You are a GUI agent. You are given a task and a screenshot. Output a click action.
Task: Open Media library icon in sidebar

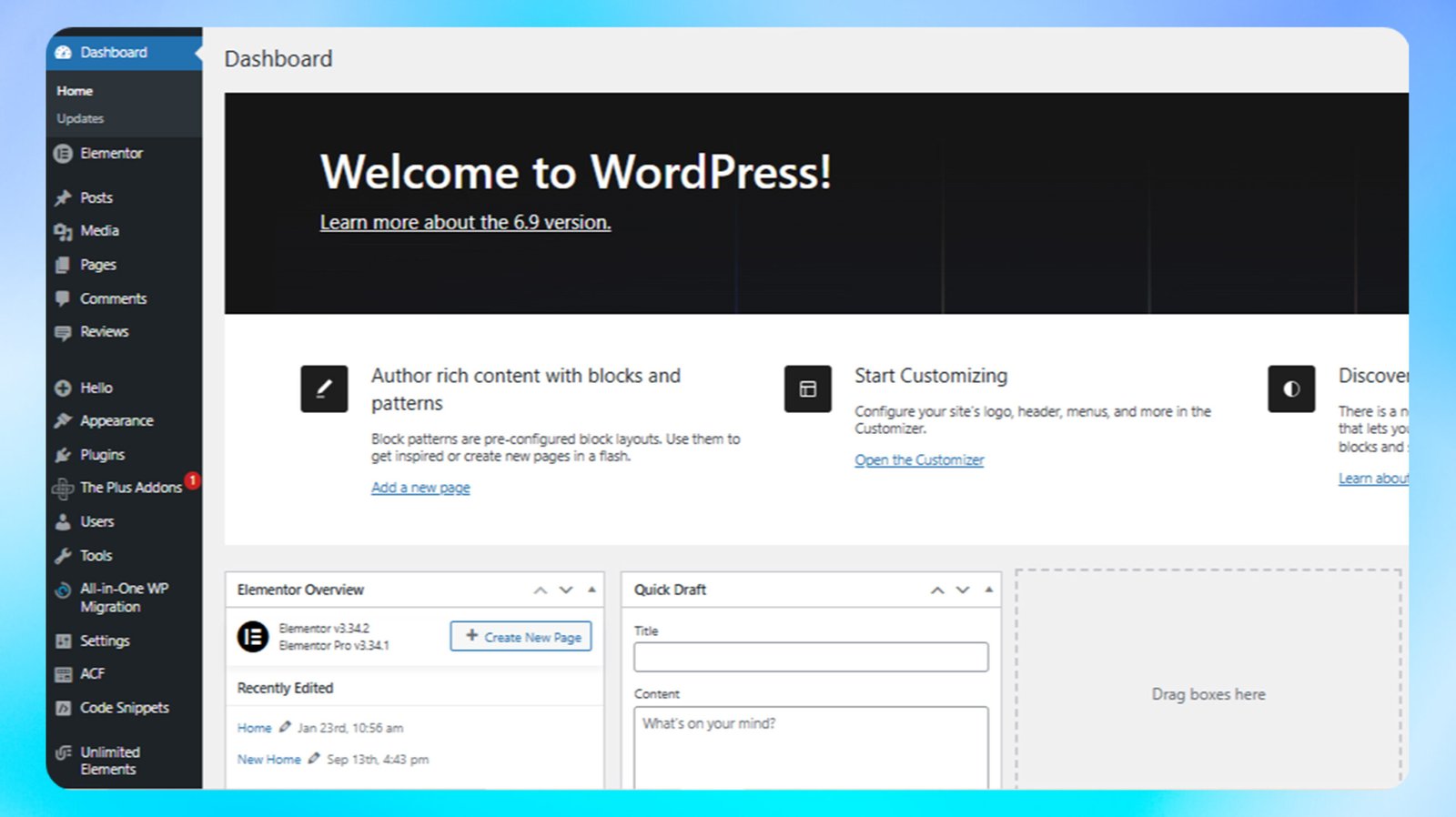pyautogui.click(x=63, y=232)
